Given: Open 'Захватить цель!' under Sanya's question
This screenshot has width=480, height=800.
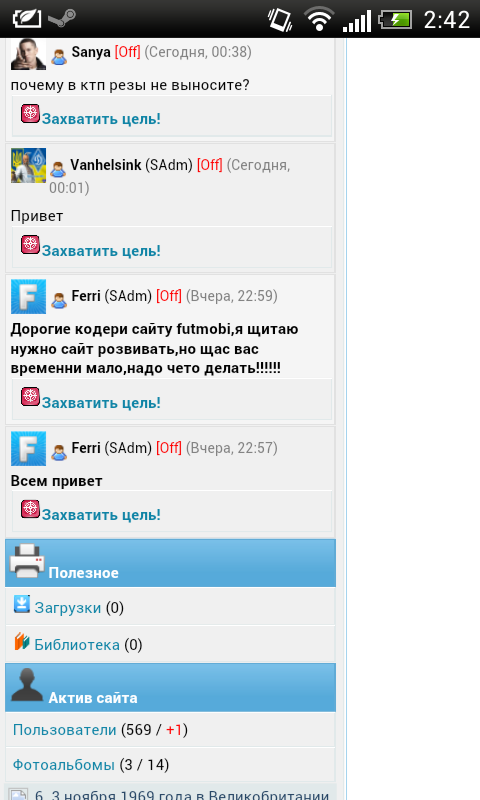Looking at the screenshot, I should pyautogui.click(x=101, y=119).
